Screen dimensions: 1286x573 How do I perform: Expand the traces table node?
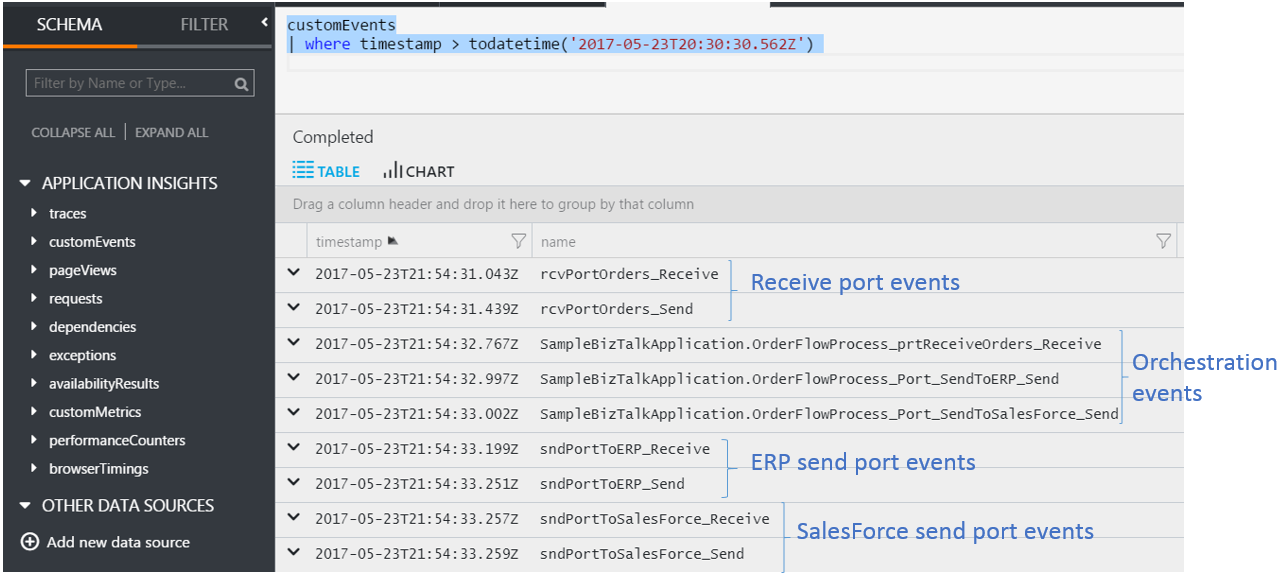click(x=35, y=213)
